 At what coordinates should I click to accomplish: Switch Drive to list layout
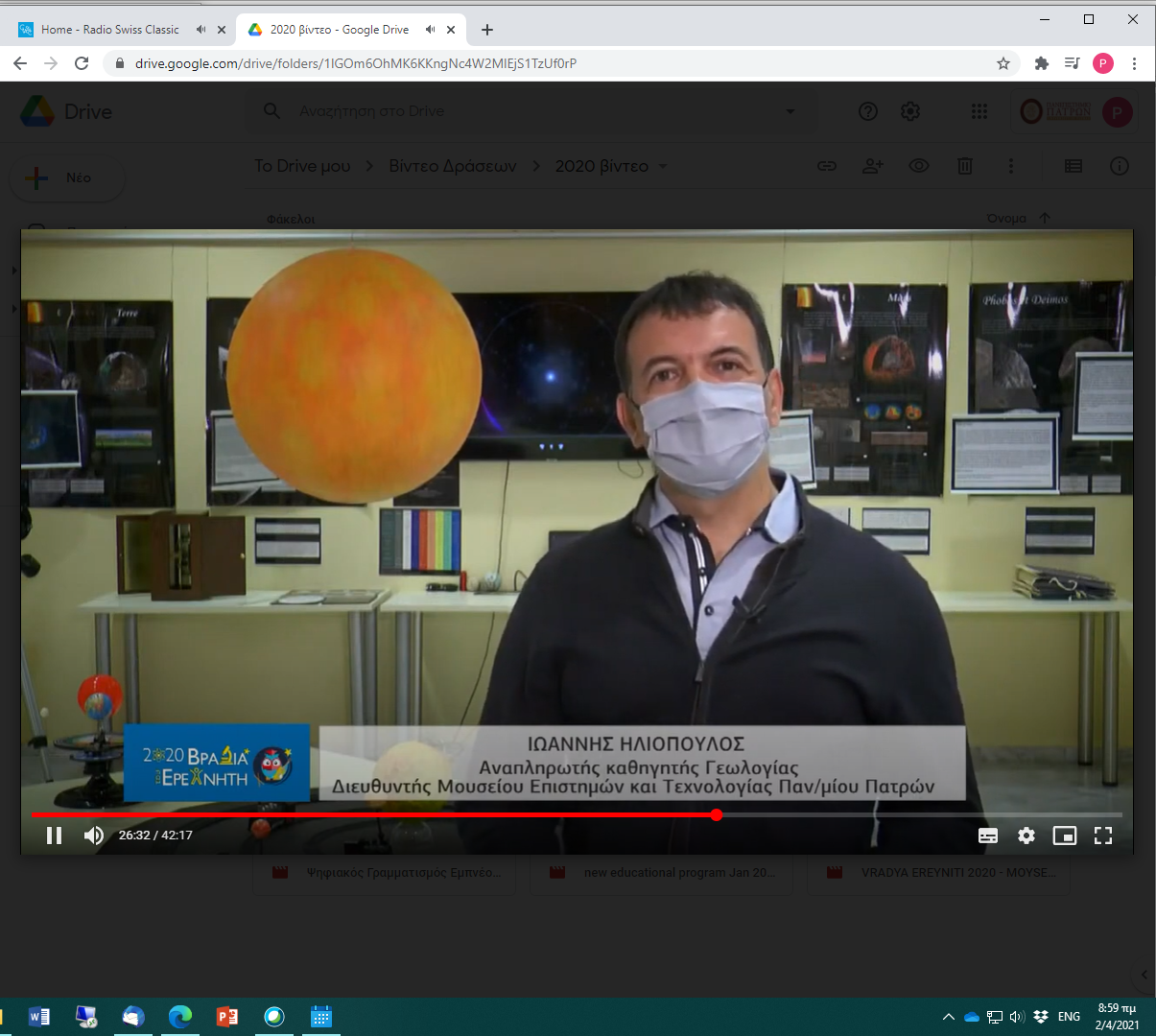coord(1073,166)
